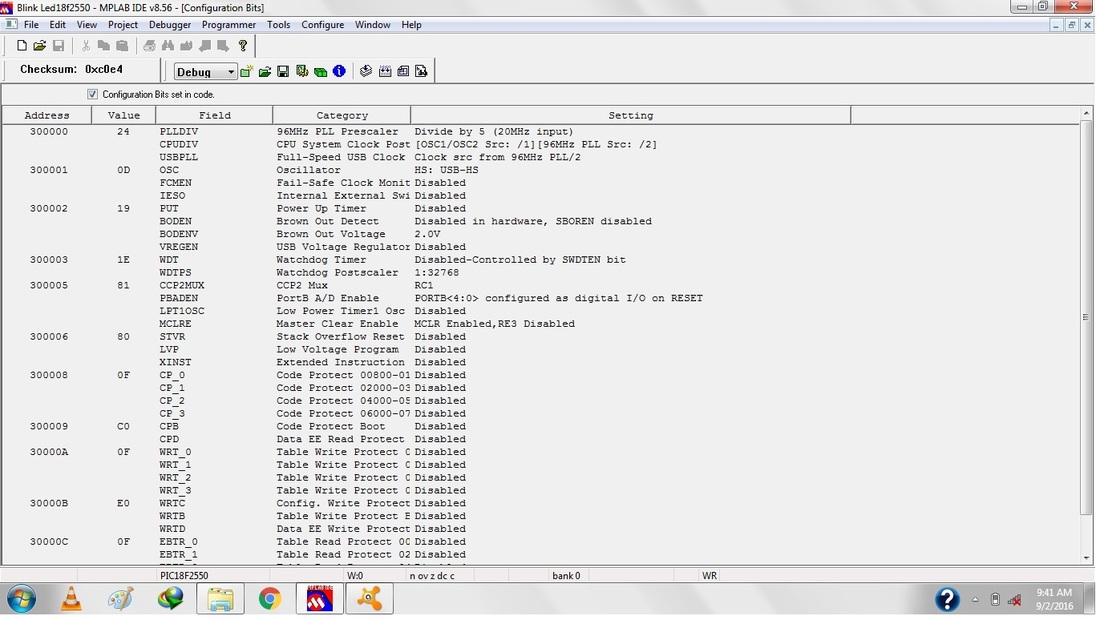Open the Paint palette taskbar icon

point(121,600)
